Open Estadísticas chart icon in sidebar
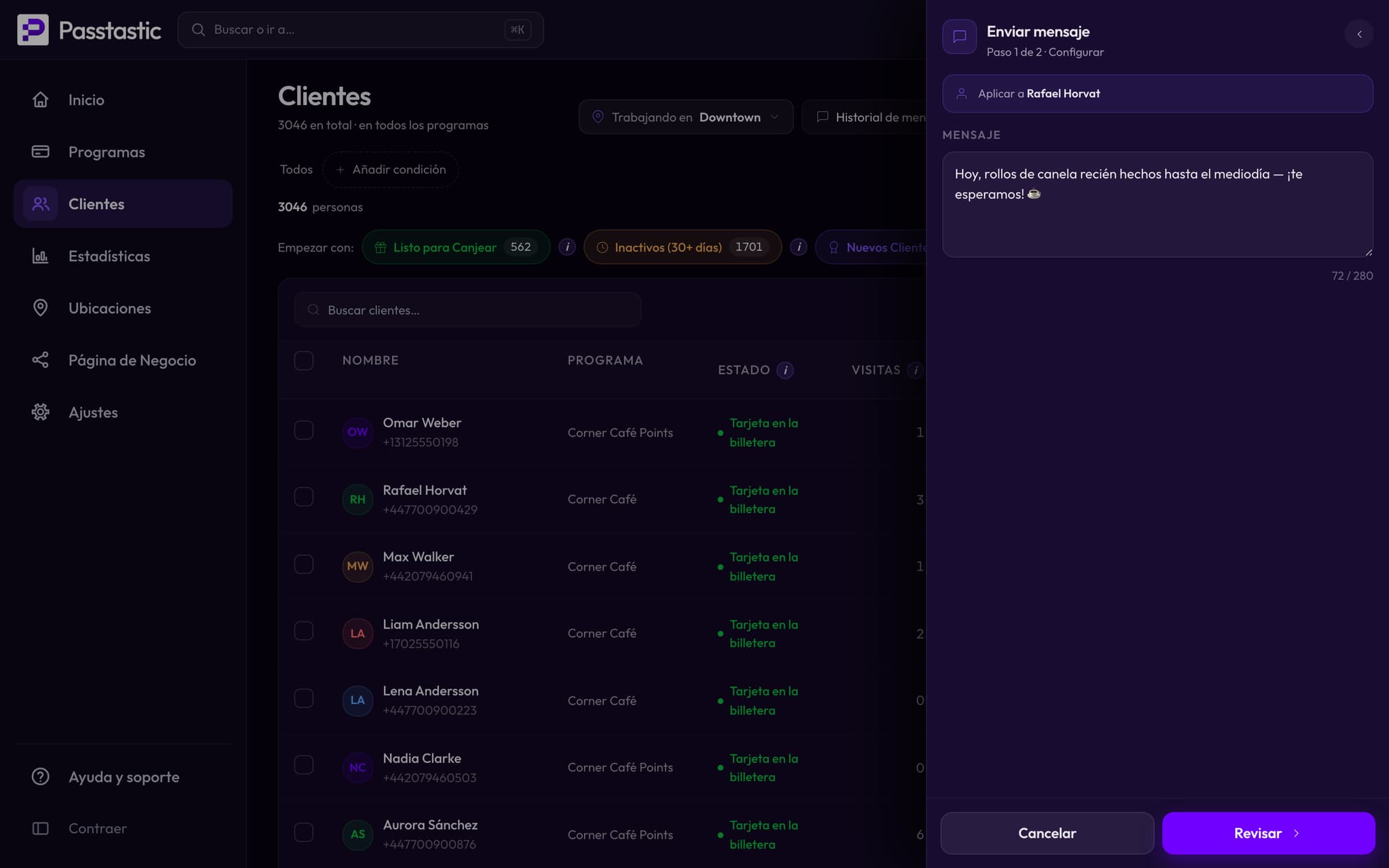Screen dimensions: 1389x868 (41, 256)
